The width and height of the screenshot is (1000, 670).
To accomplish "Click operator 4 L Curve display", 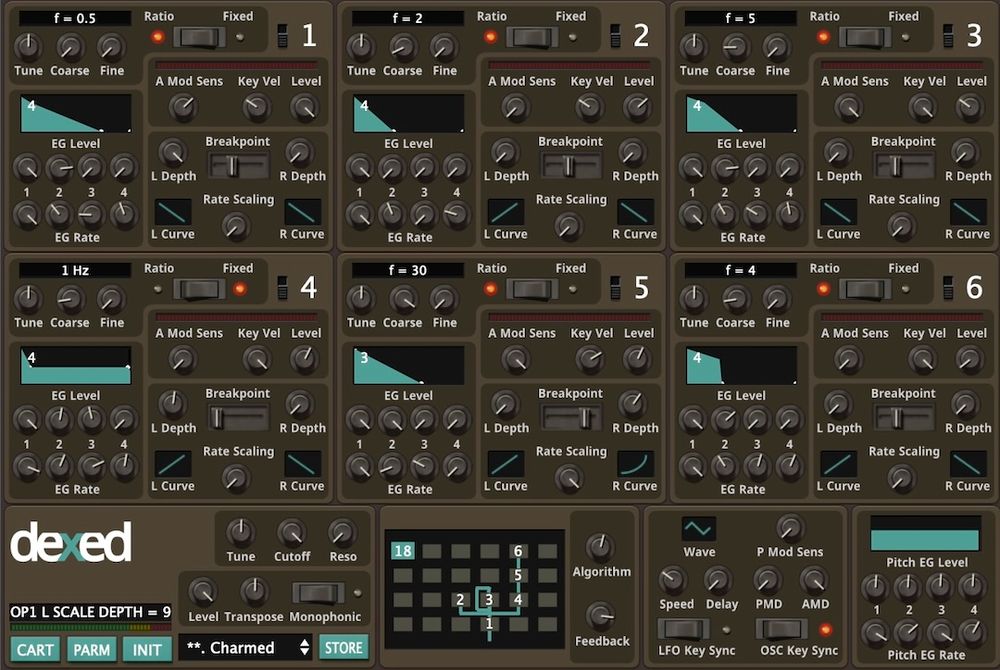I will coord(173,464).
